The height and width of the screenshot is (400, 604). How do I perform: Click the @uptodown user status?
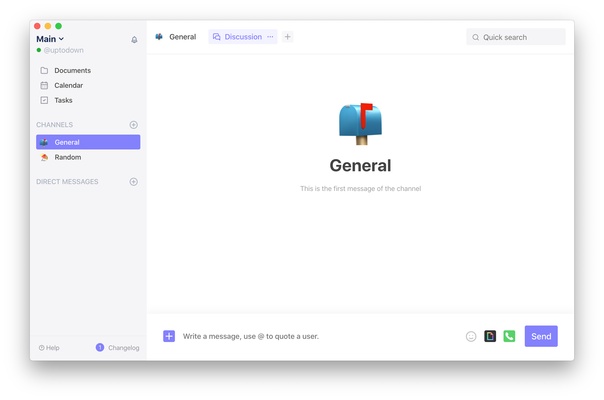[60, 50]
